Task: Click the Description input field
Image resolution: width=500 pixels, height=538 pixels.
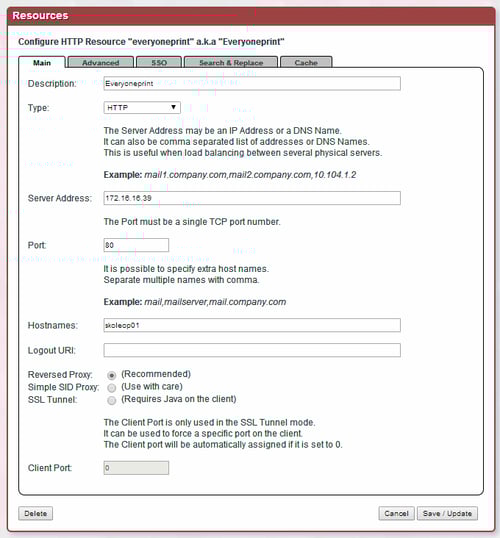Action: tap(252, 83)
